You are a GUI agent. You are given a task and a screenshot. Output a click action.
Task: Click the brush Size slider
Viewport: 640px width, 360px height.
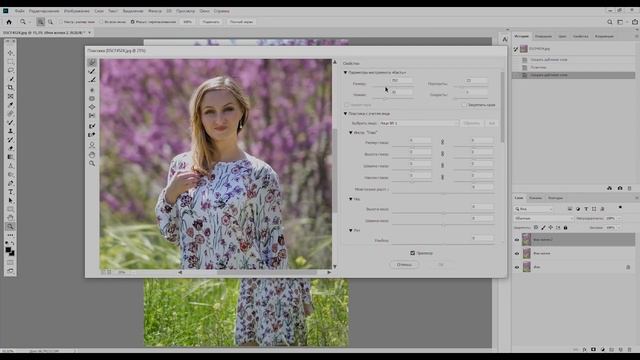pyautogui.click(x=392, y=87)
